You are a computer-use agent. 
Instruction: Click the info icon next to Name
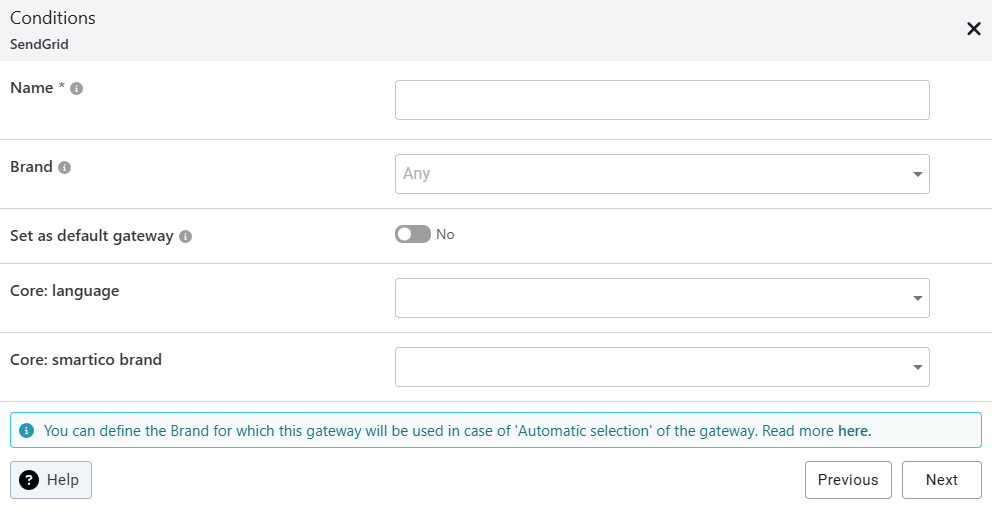77,89
